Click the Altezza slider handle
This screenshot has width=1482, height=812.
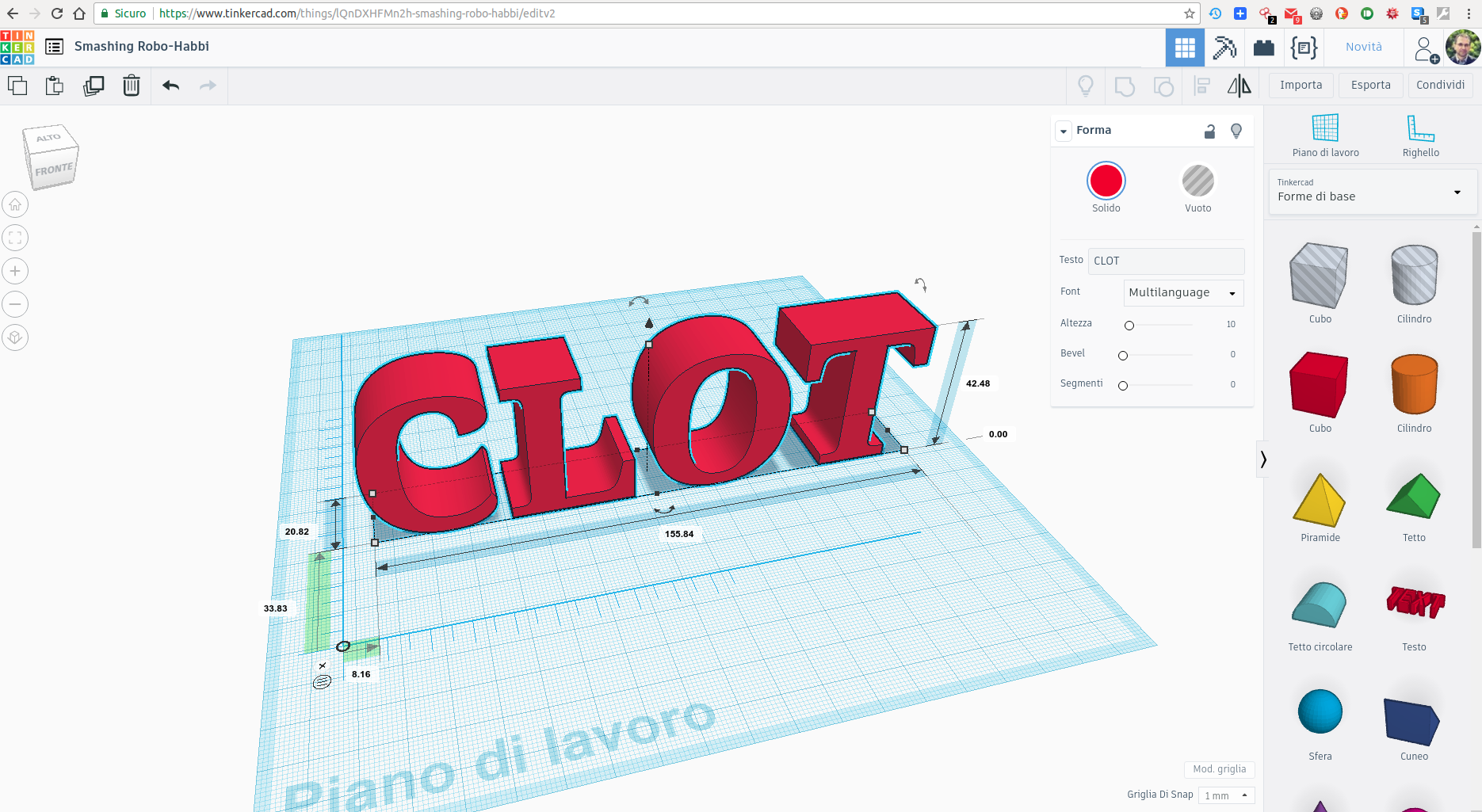1129,325
